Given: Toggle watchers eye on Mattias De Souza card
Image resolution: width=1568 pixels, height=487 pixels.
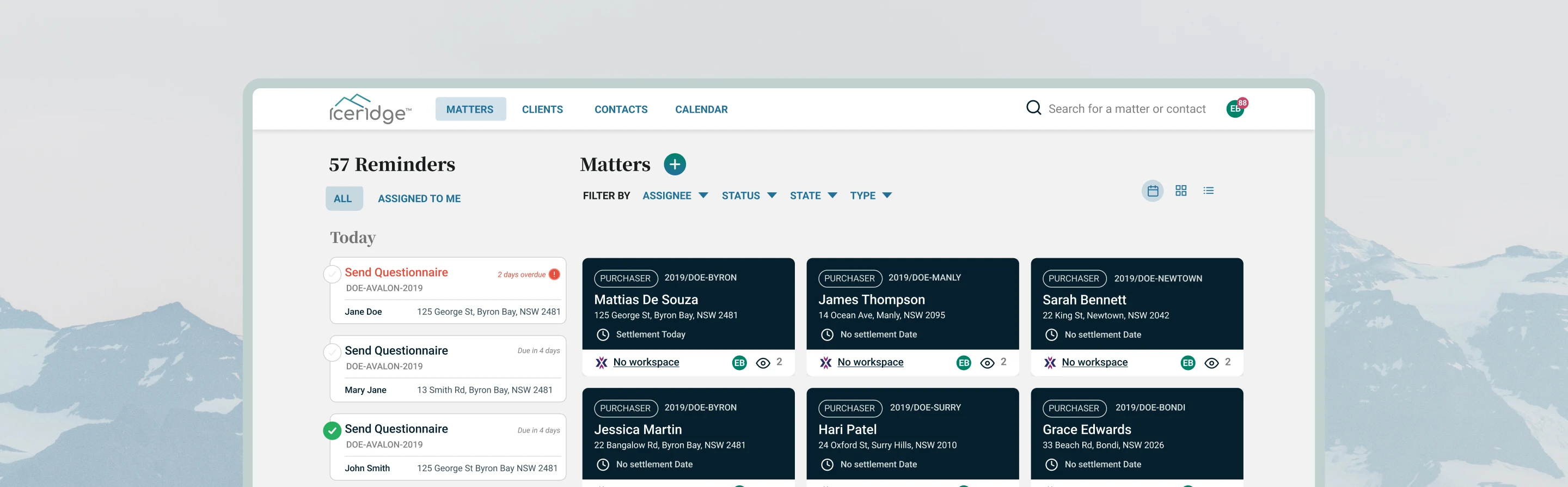Looking at the screenshot, I should point(763,363).
